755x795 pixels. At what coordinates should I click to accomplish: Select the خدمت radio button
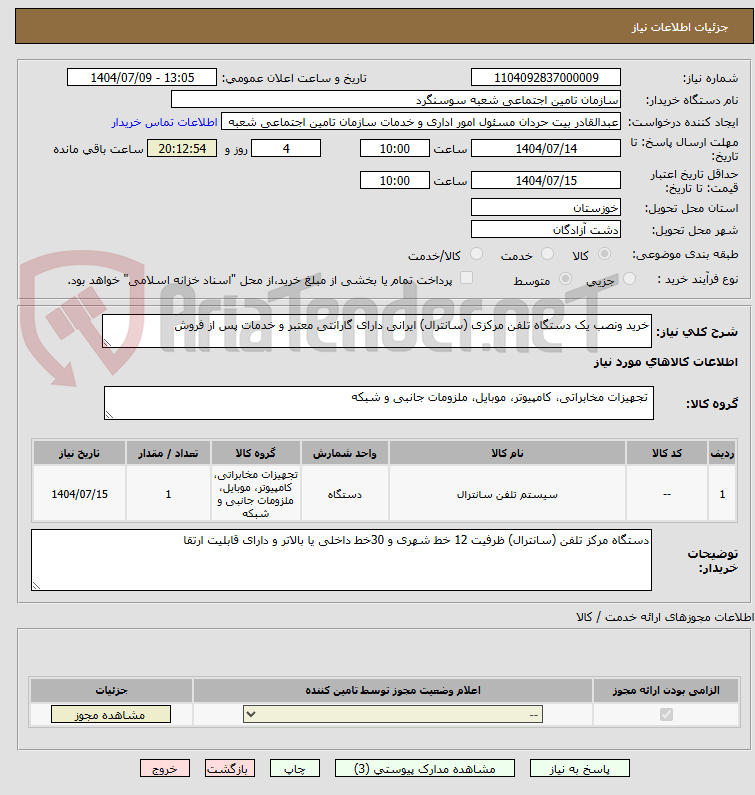pos(547,254)
